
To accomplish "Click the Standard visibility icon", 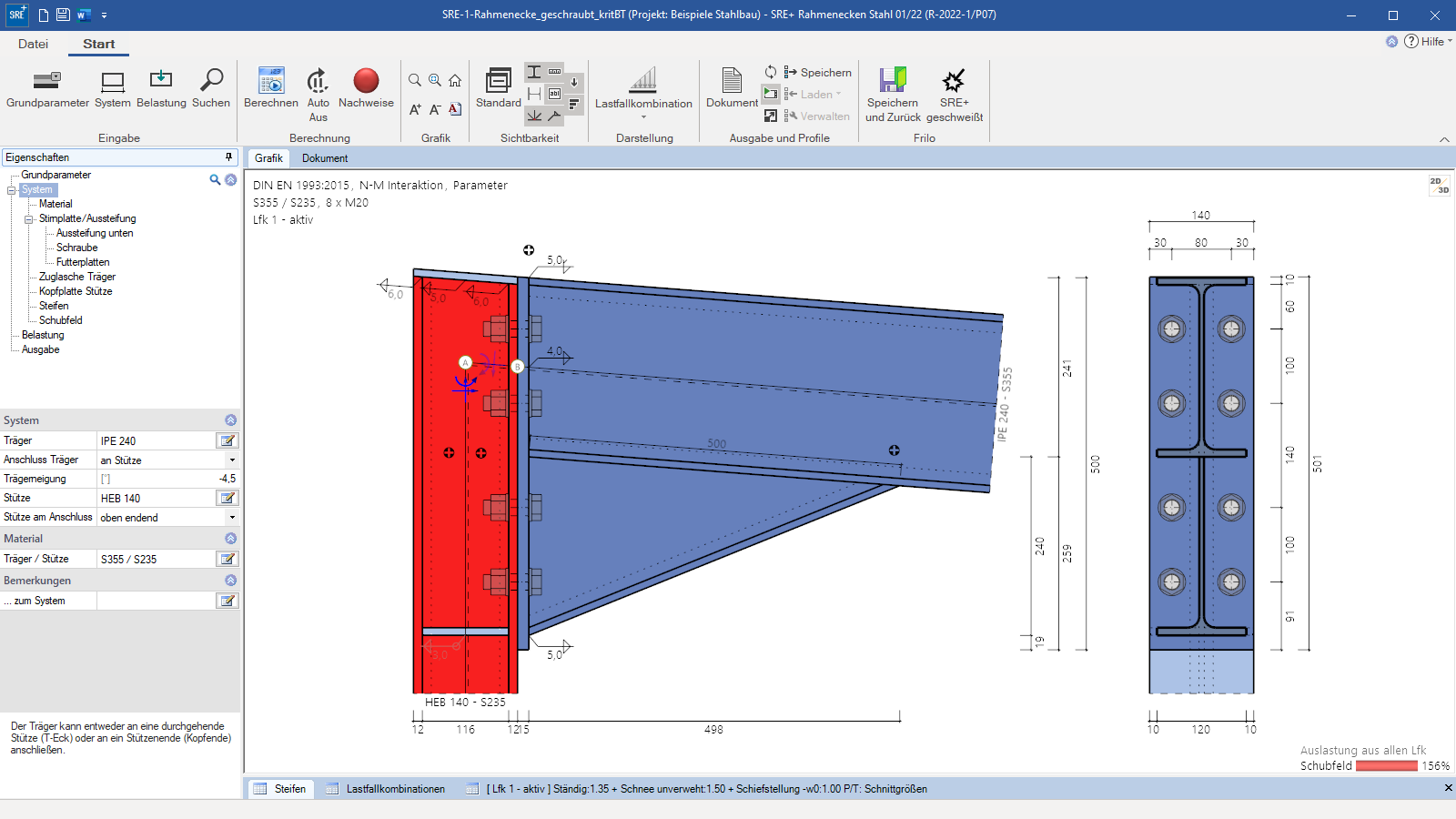I will (499, 80).
